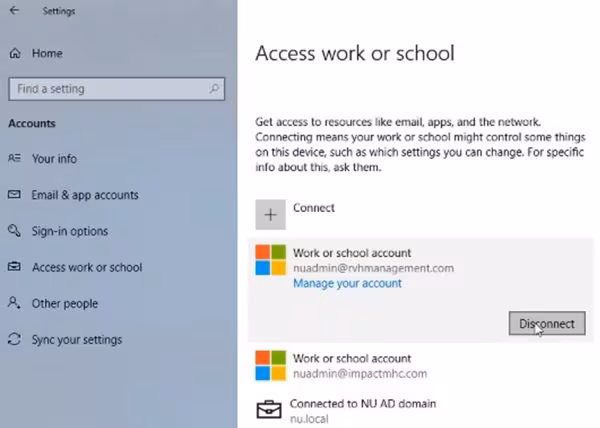
Task: Select Access work or school in sidebar
Action: pos(87,267)
